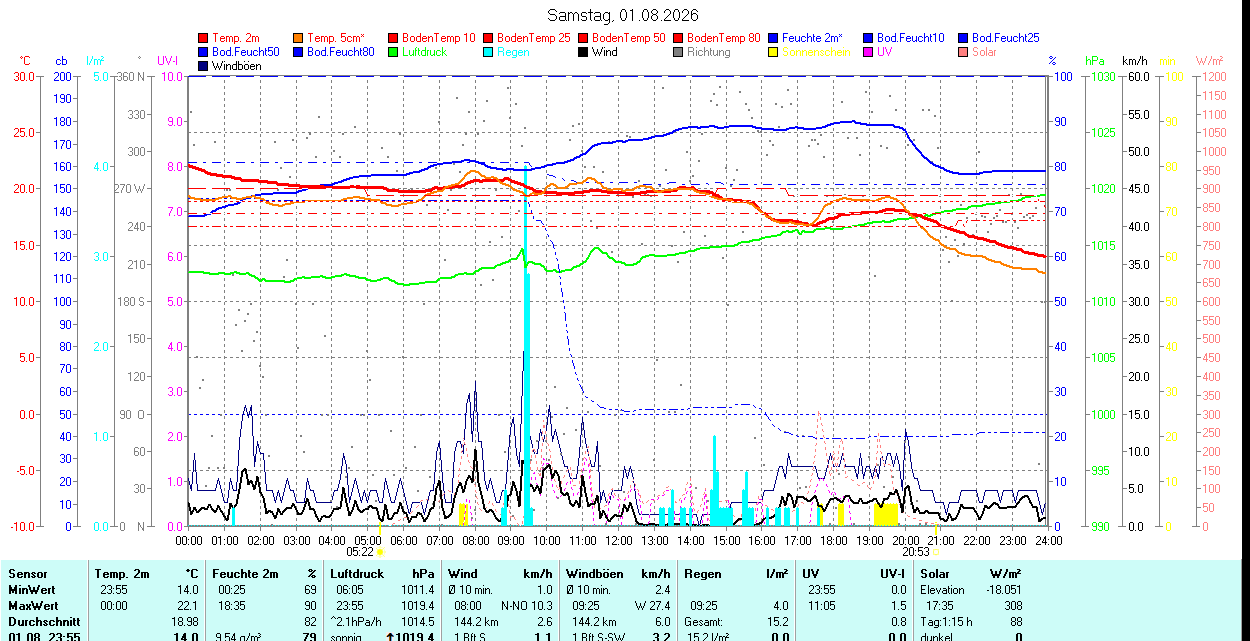Select the Feuchte 2m legend label
This screenshot has height=641, width=1250.
pyautogui.click(x=812, y=37)
